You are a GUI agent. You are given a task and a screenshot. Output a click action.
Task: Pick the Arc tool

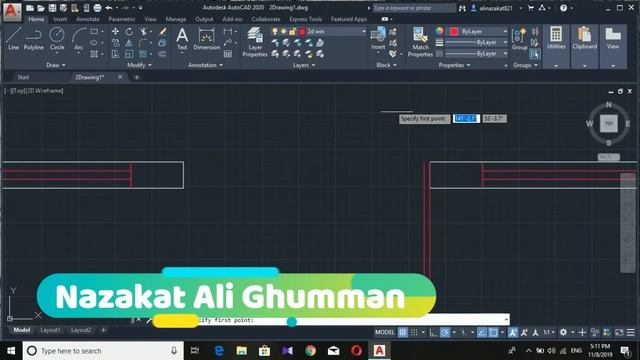[78, 38]
